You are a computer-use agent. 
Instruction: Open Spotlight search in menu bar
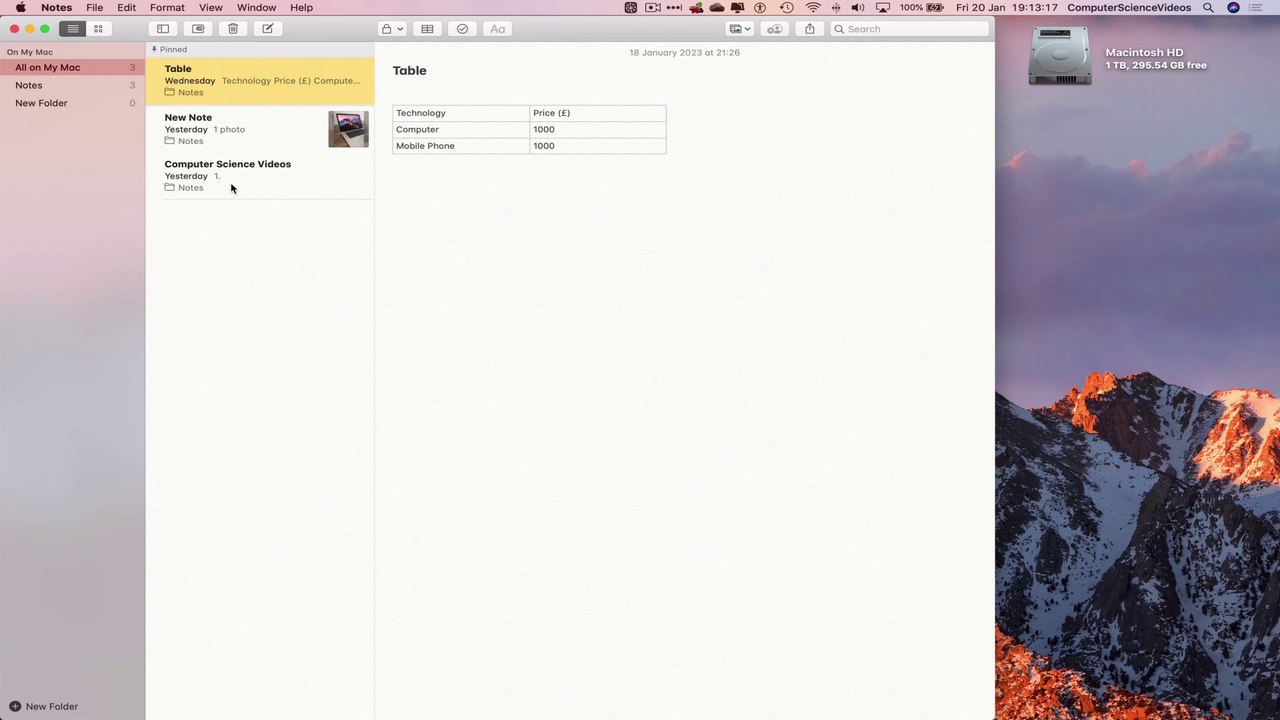pyautogui.click(x=1208, y=7)
